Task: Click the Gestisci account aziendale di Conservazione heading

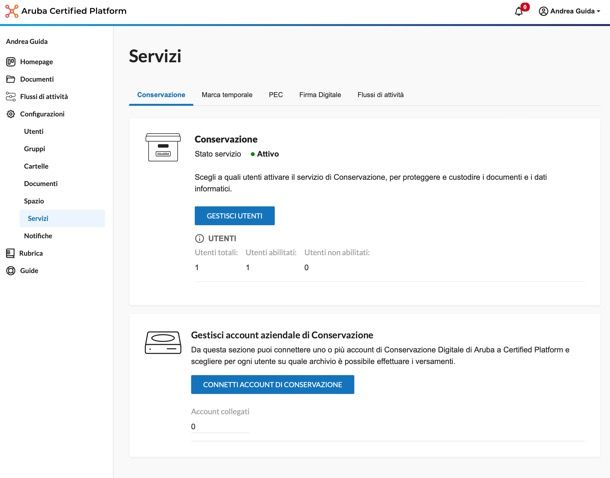Action: click(x=282, y=335)
